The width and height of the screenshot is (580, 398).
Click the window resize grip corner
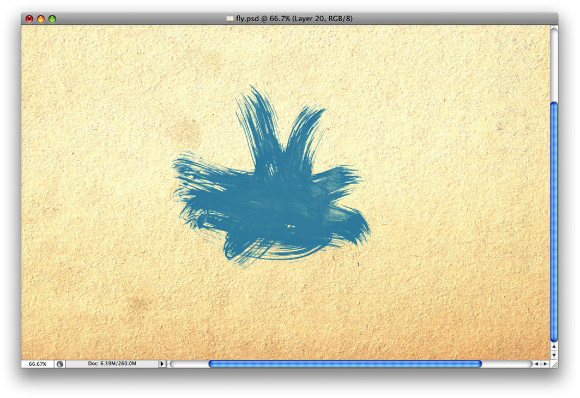click(x=554, y=364)
